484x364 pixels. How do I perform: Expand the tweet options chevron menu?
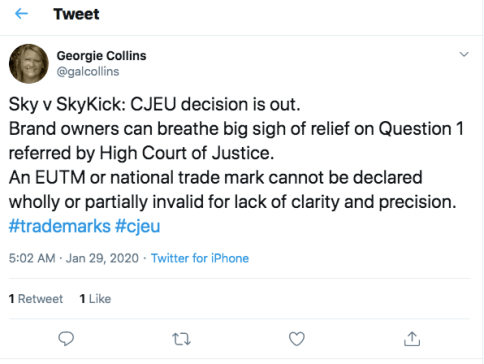464,54
